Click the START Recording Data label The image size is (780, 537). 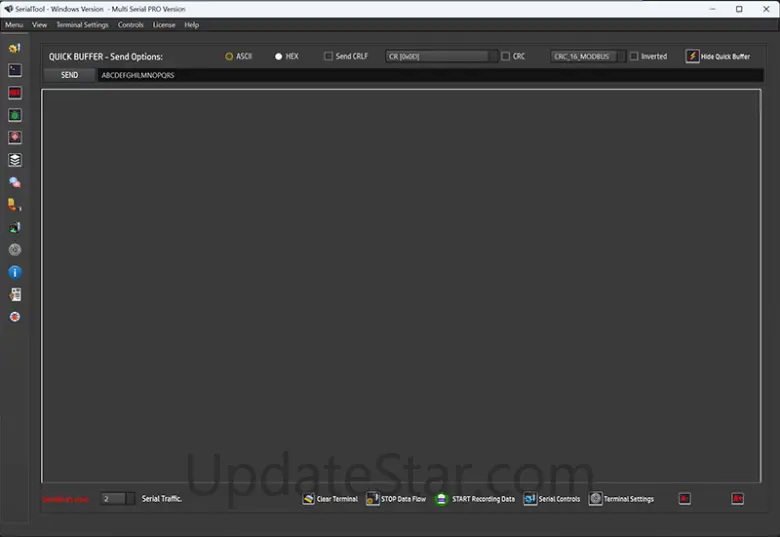pyautogui.click(x=483, y=499)
